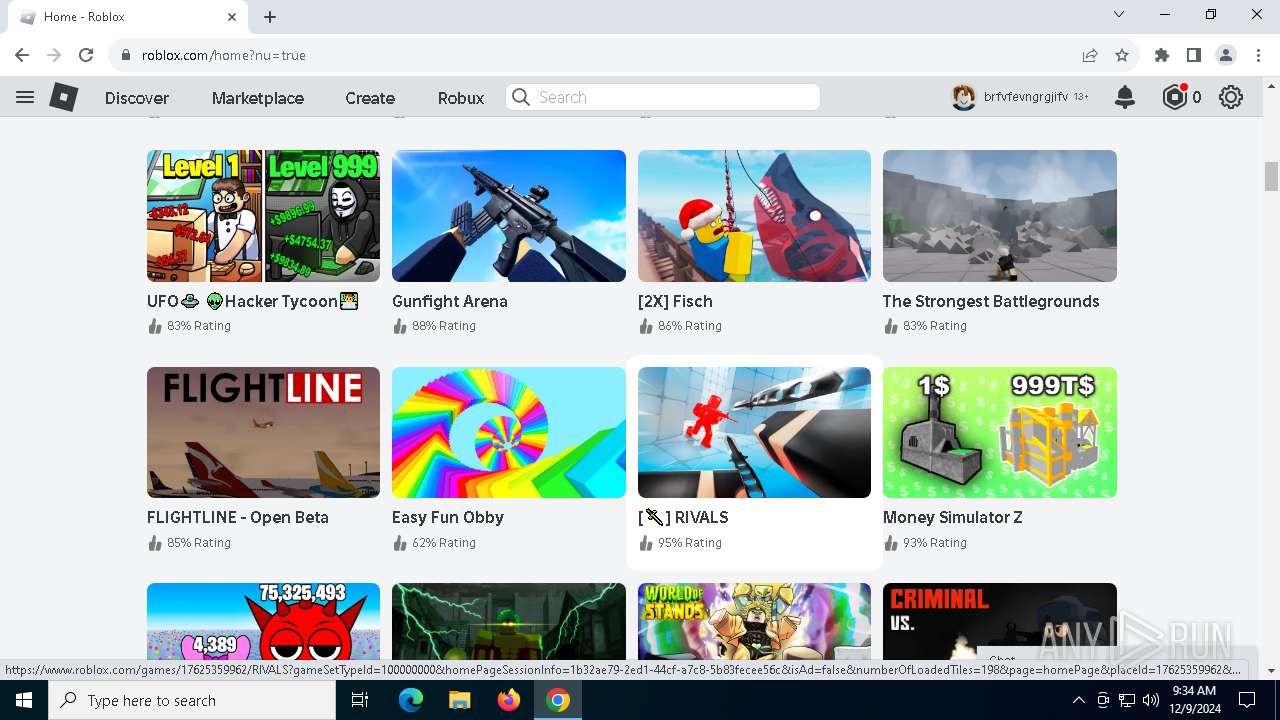The height and width of the screenshot is (720, 1280).
Task: Click the search magnifier icon
Action: click(x=521, y=97)
